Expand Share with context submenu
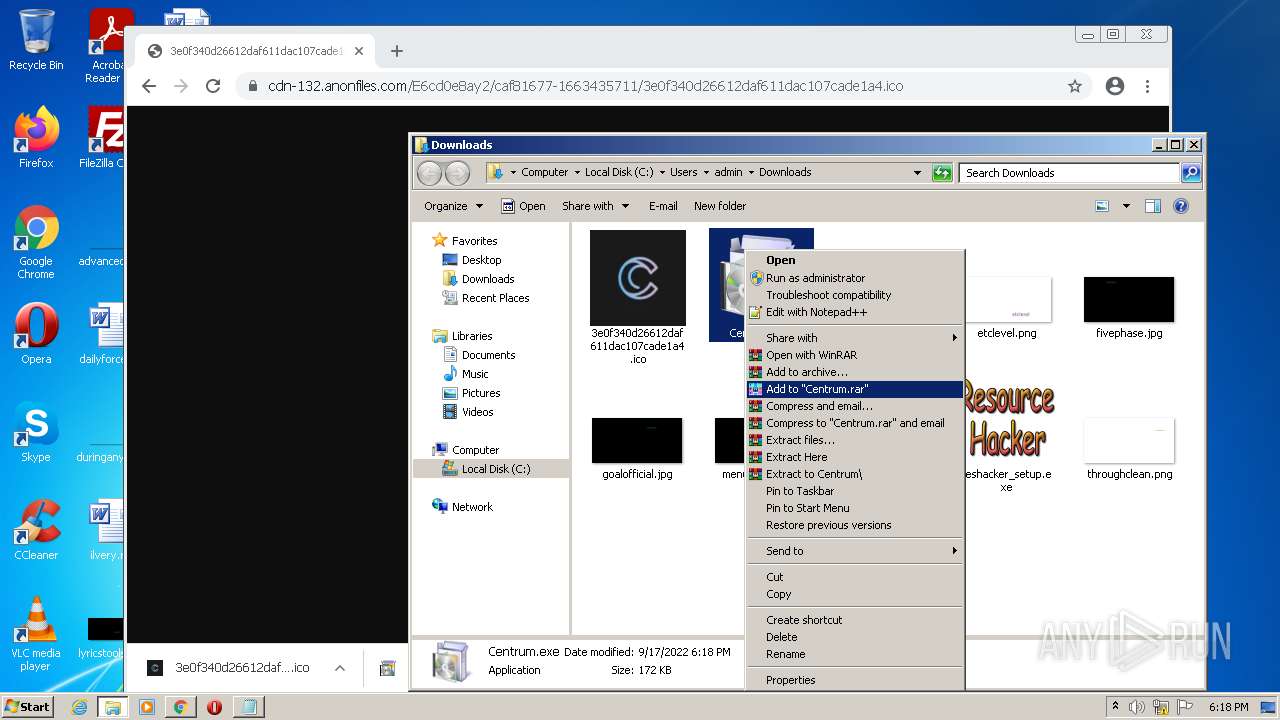 tap(855, 338)
